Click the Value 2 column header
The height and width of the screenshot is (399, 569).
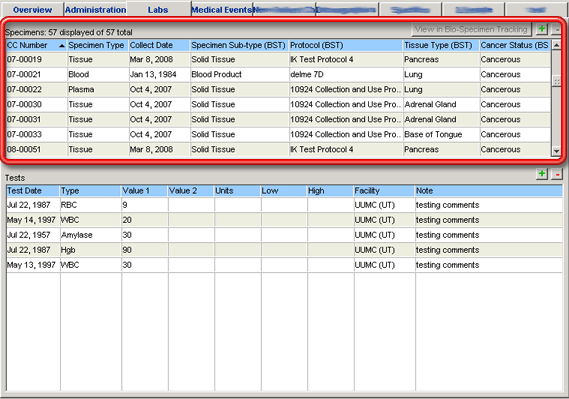[x=191, y=191]
